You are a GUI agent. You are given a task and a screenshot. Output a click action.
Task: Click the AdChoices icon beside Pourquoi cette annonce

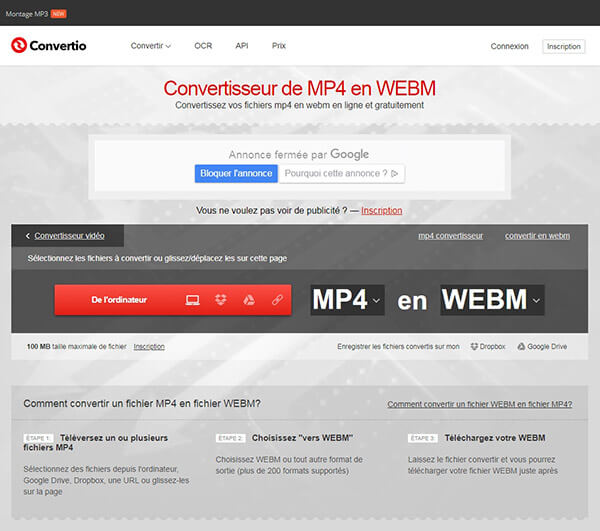tap(395, 174)
